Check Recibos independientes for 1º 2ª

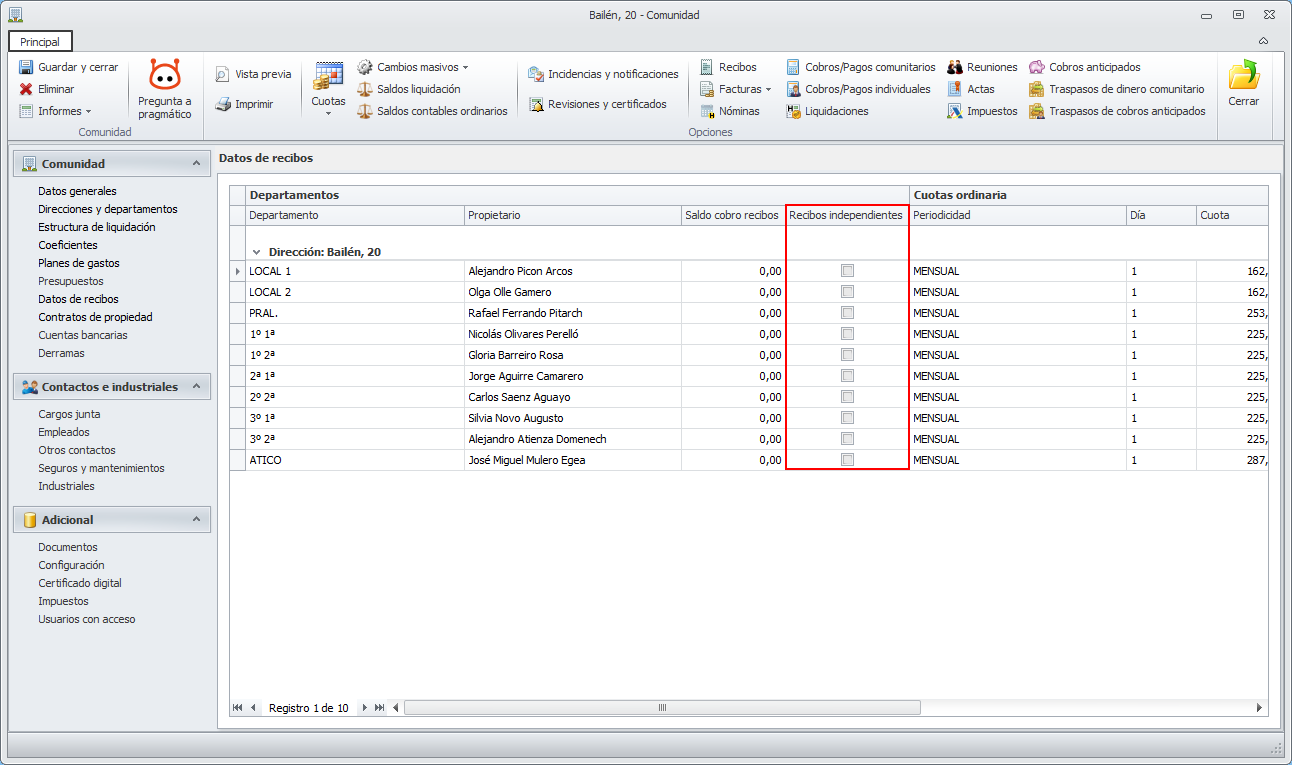(x=848, y=355)
